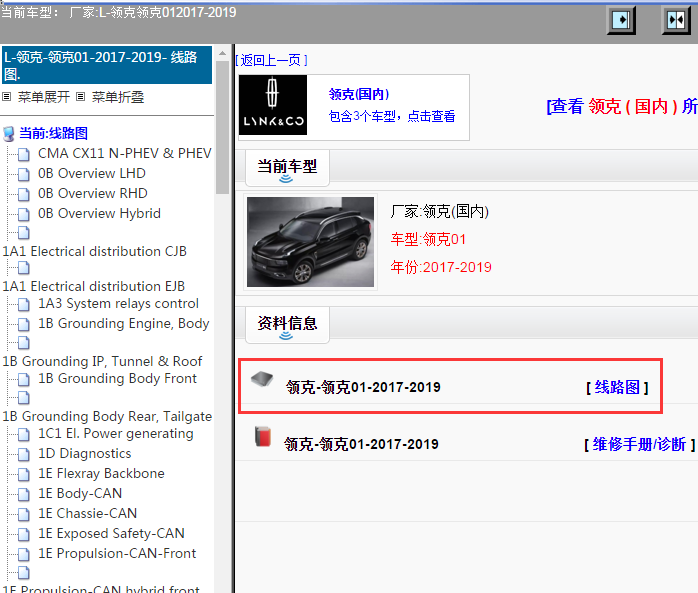This screenshot has width=698, height=593.
Task: Go back via 返回上一页 link
Action: [x=272, y=60]
